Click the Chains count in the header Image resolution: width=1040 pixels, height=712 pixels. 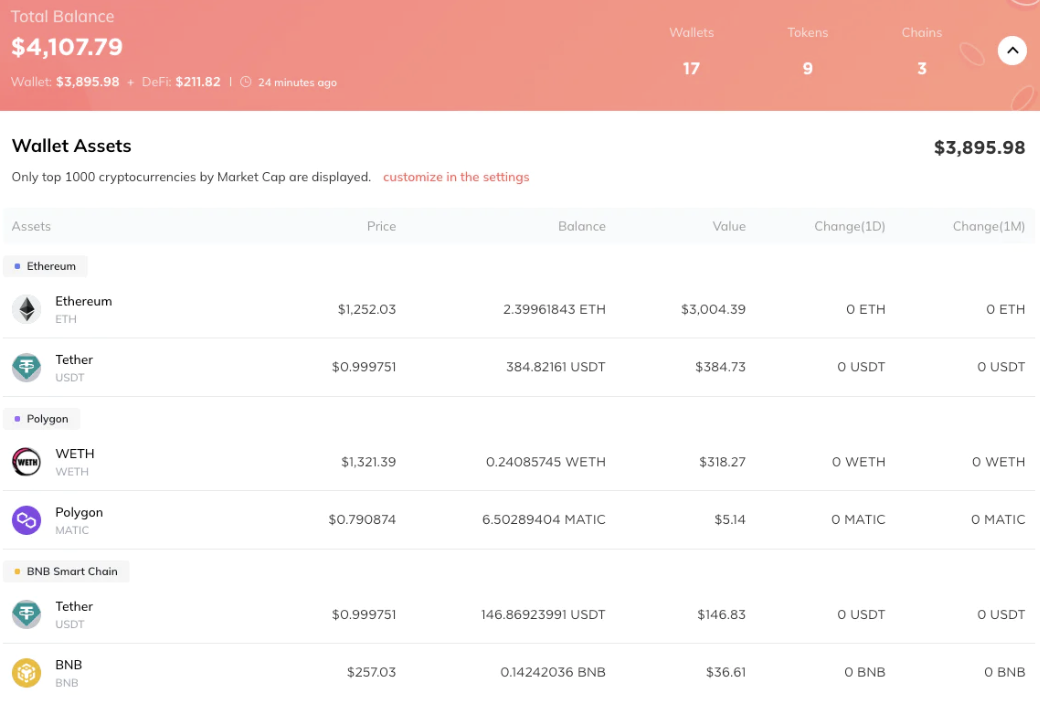point(921,68)
